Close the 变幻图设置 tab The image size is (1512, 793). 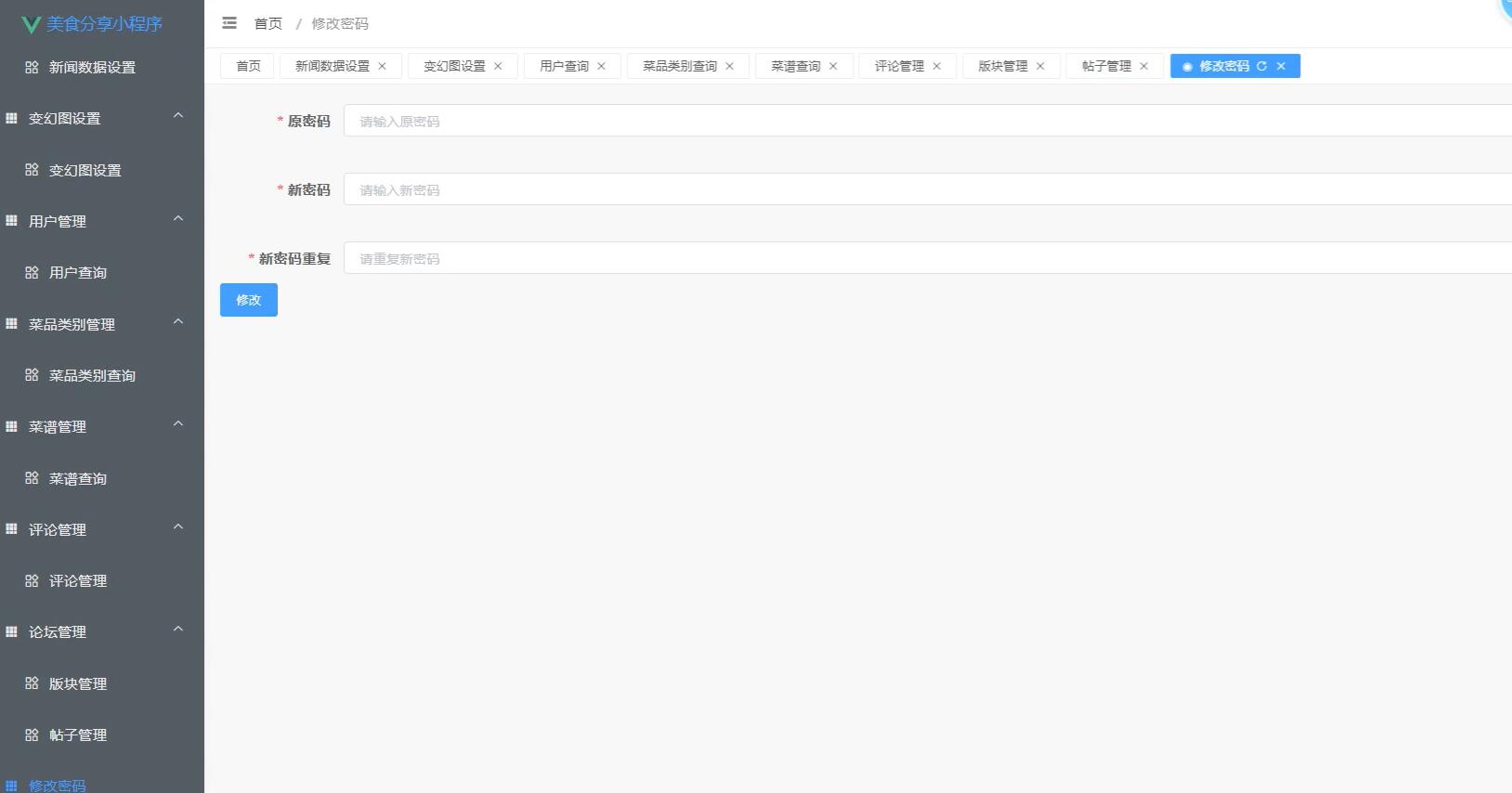(x=498, y=66)
